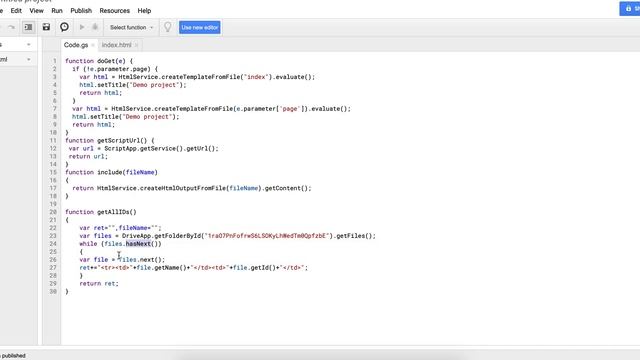Expand the html file's dropdown arrow in sidebar
The height and width of the screenshot is (360, 640).
[29, 59]
